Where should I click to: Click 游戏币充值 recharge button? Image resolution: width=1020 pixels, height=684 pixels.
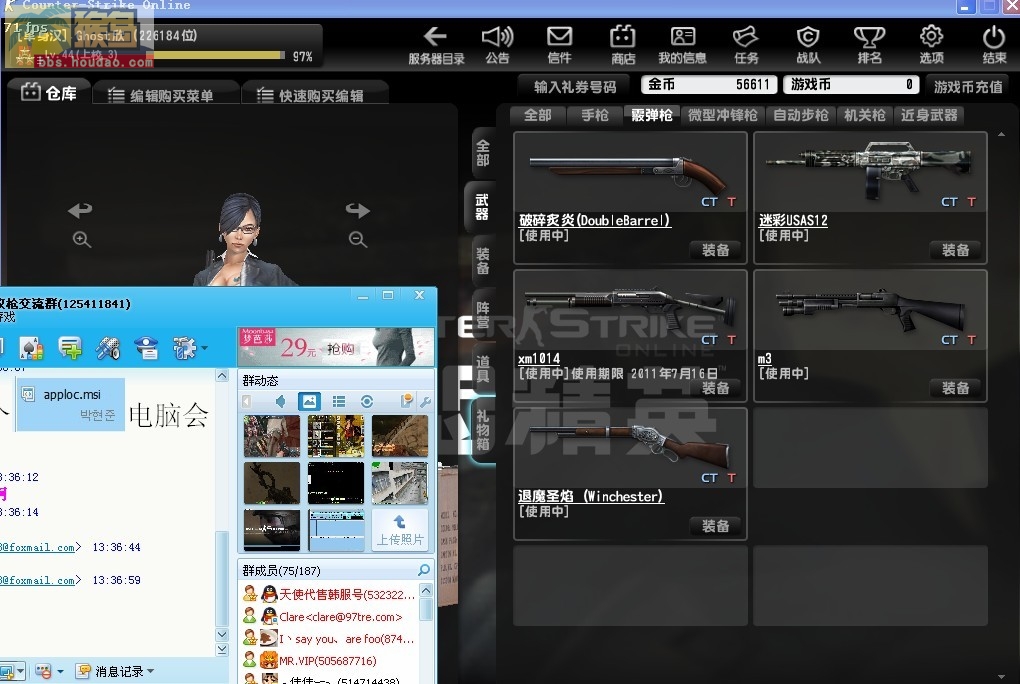point(968,86)
